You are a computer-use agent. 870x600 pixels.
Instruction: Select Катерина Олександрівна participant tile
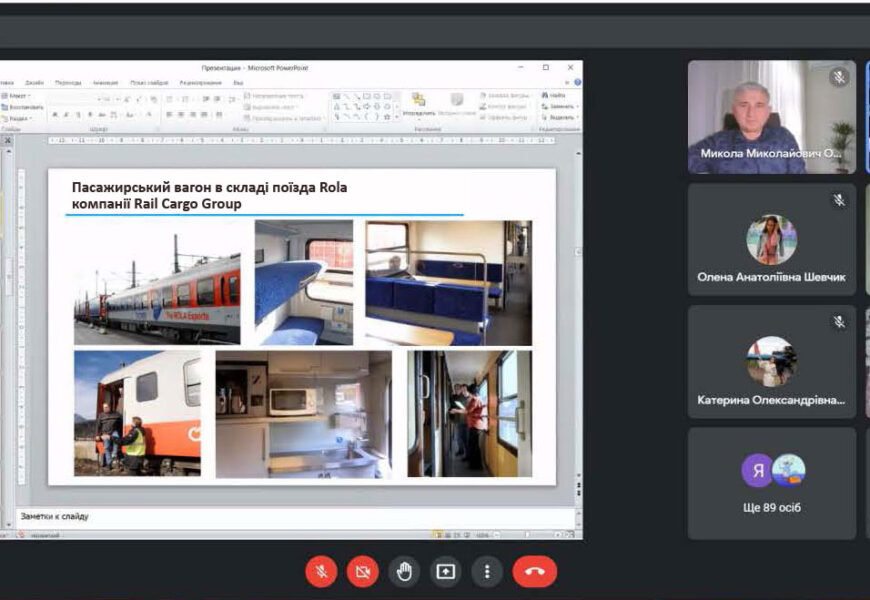(x=771, y=361)
